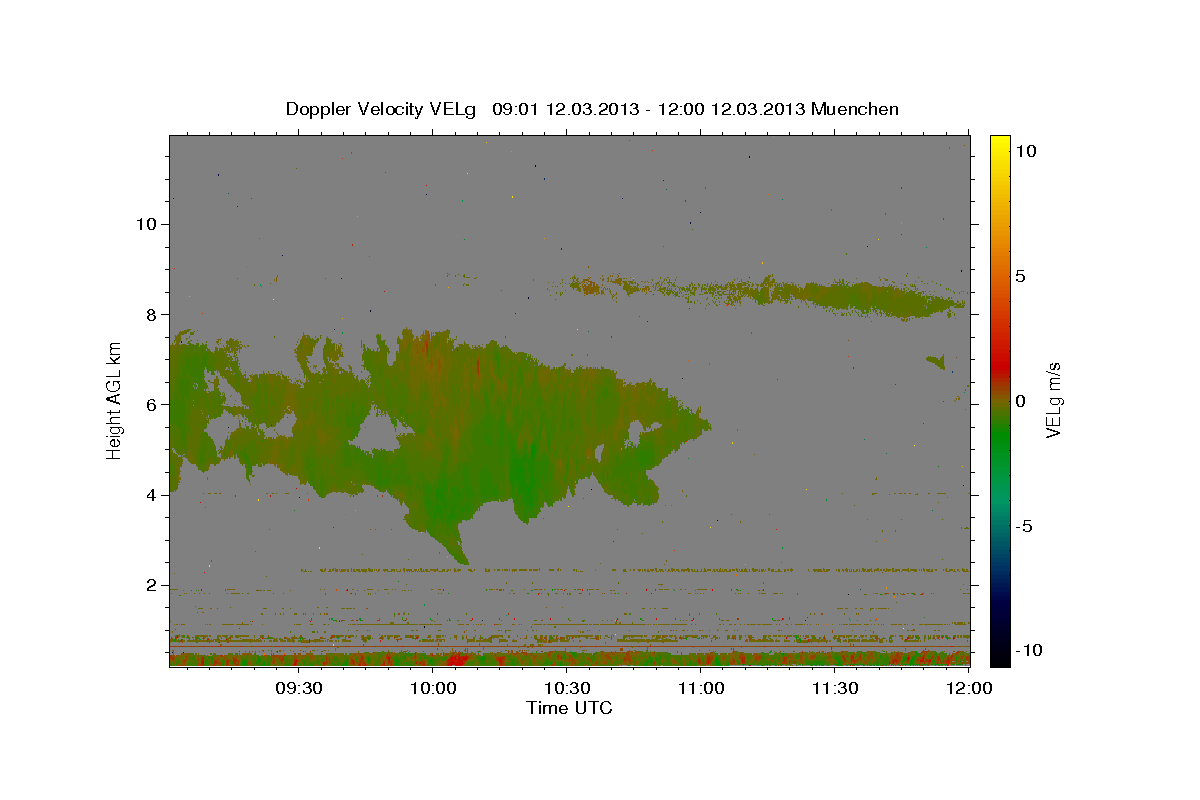Click the height tick label 2

(151, 585)
